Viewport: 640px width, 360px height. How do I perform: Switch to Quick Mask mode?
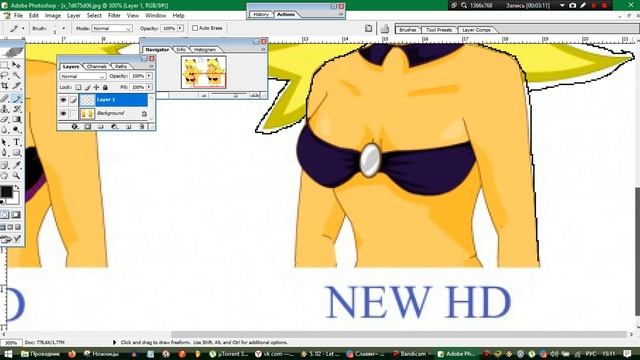click(x=16, y=215)
